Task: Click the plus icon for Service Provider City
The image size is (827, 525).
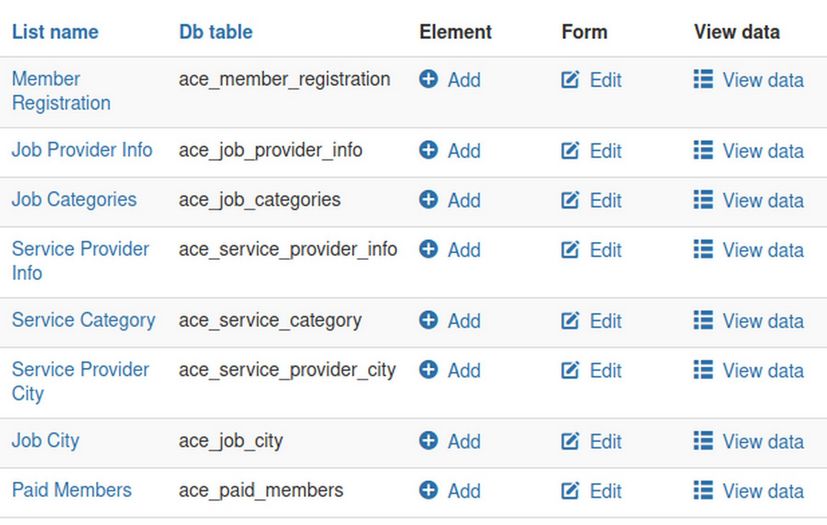Action: pyautogui.click(x=428, y=369)
